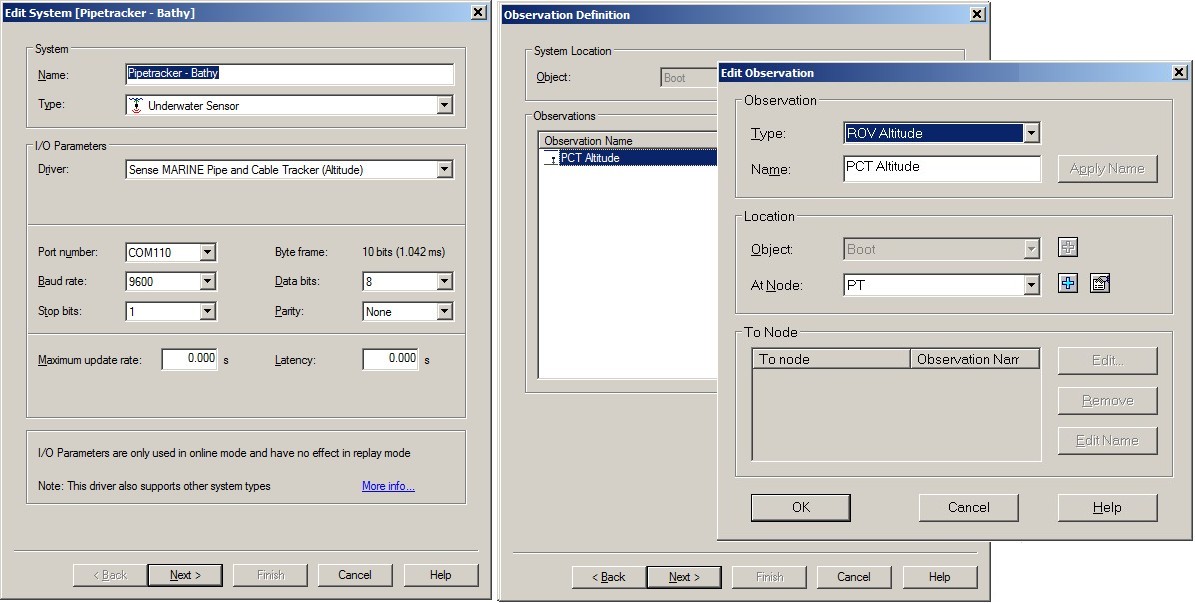Click Observation Name header in Observations list
The image size is (1195, 603).
click(628, 141)
